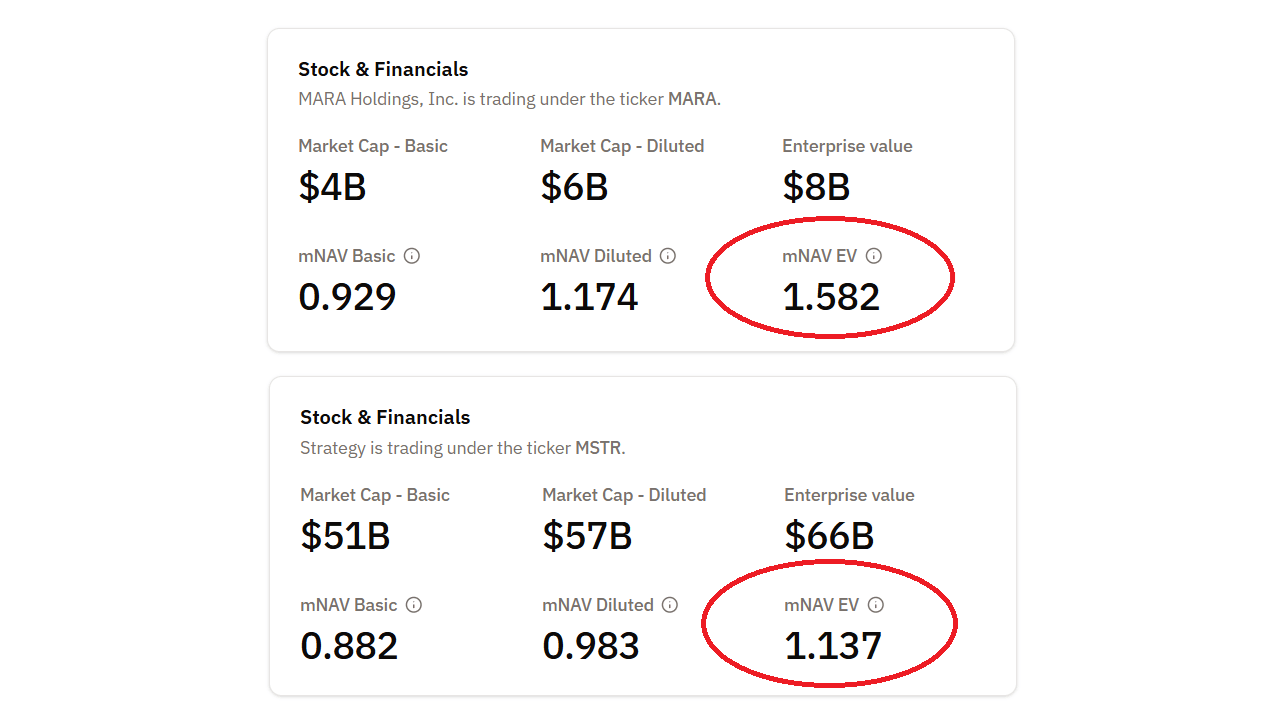This screenshot has height=720, width=1280.
Task: Click the mNAV EV info icon in MARA card
Action: point(874,256)
